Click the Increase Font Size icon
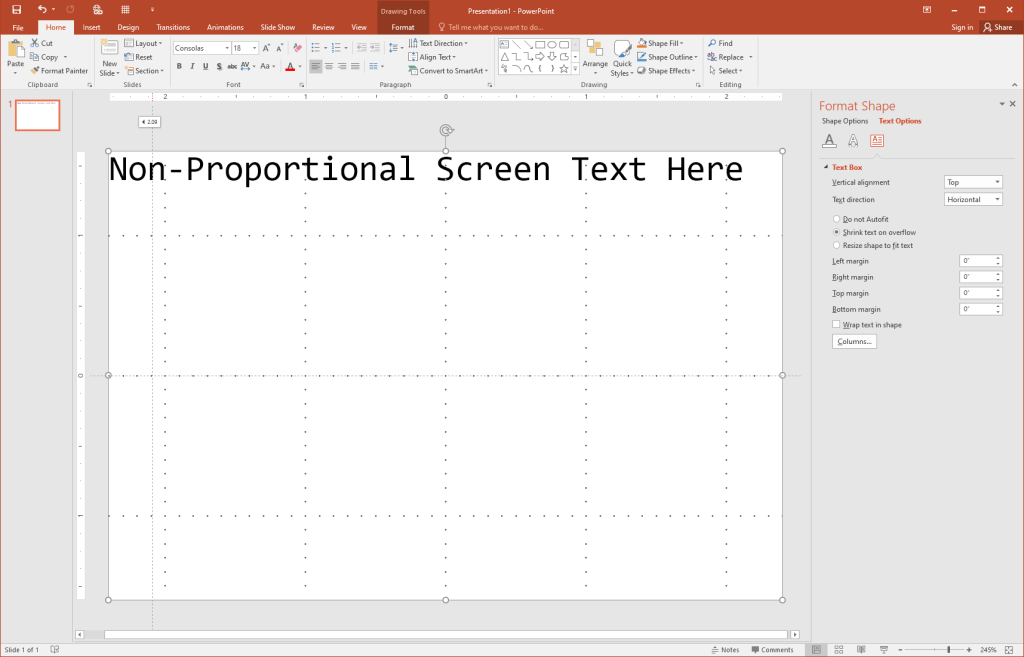The height and width of the screenshot is (657, 1024). click(266, 48)
